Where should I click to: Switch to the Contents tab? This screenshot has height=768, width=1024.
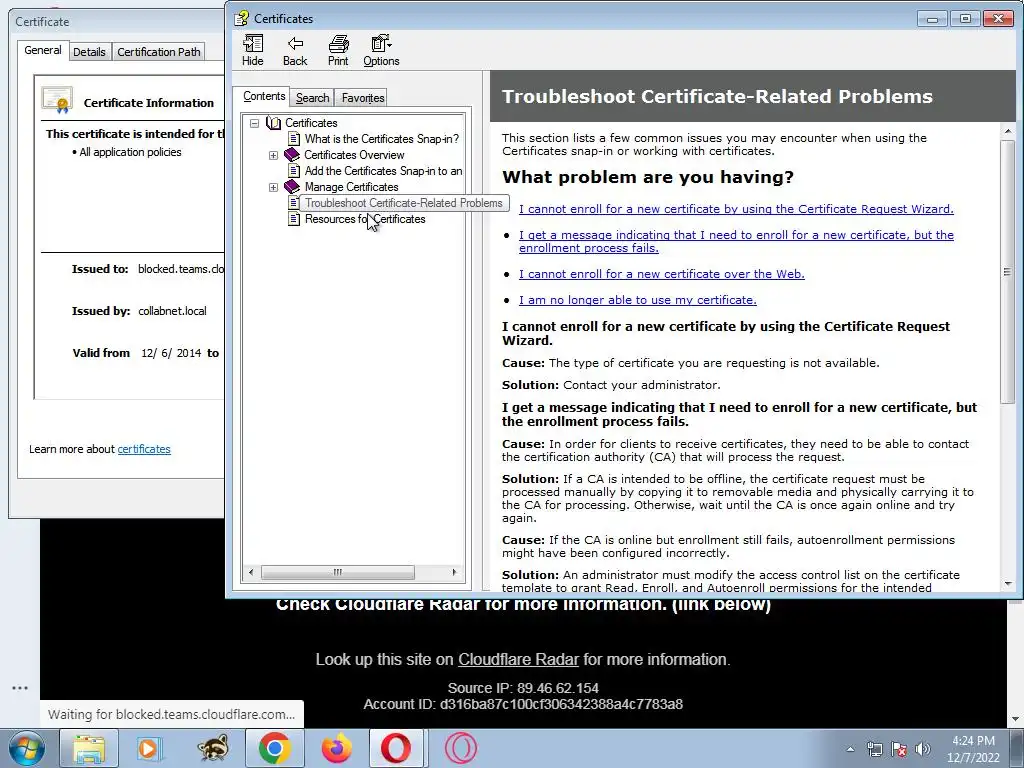click(264, 97)
